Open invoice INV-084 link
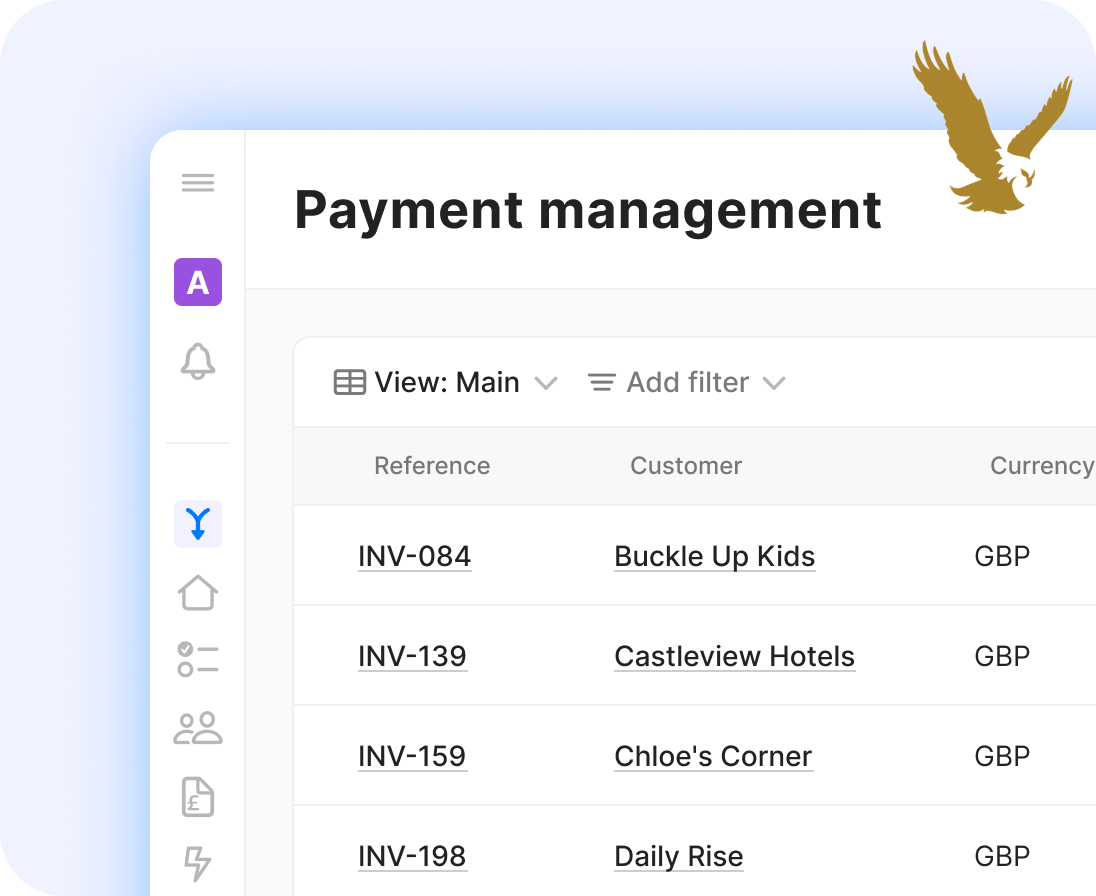The height and width of the screenshot is (896, 1096). (x=414, y=557)
